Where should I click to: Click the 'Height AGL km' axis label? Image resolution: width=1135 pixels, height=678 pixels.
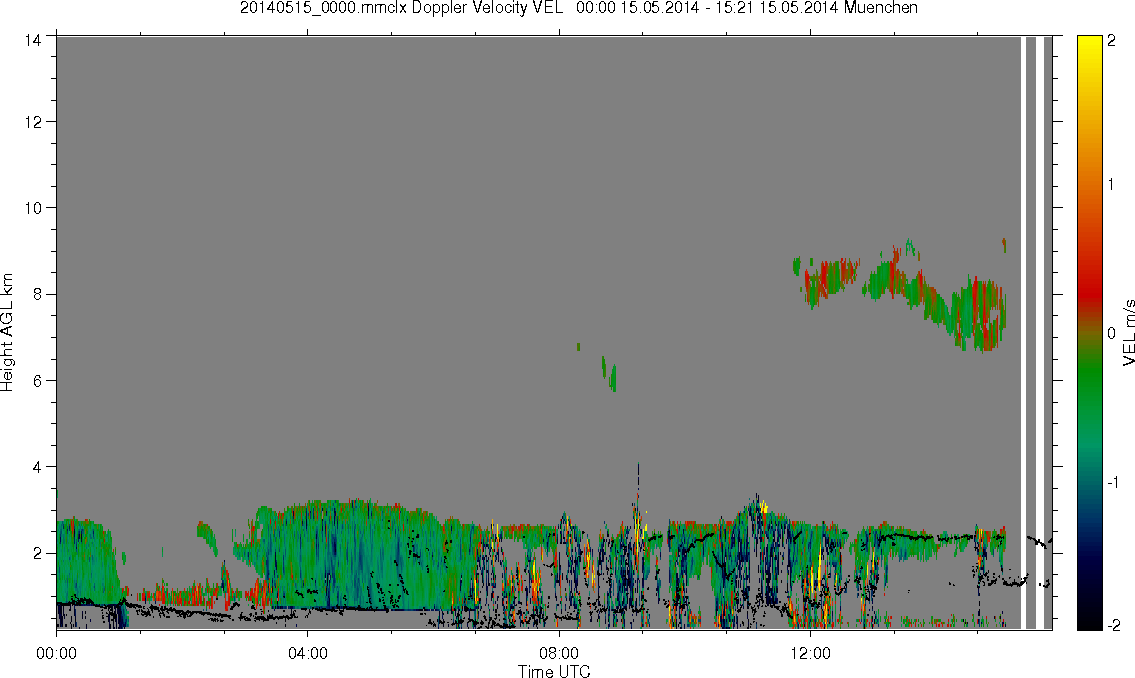[x=7, y=332]
